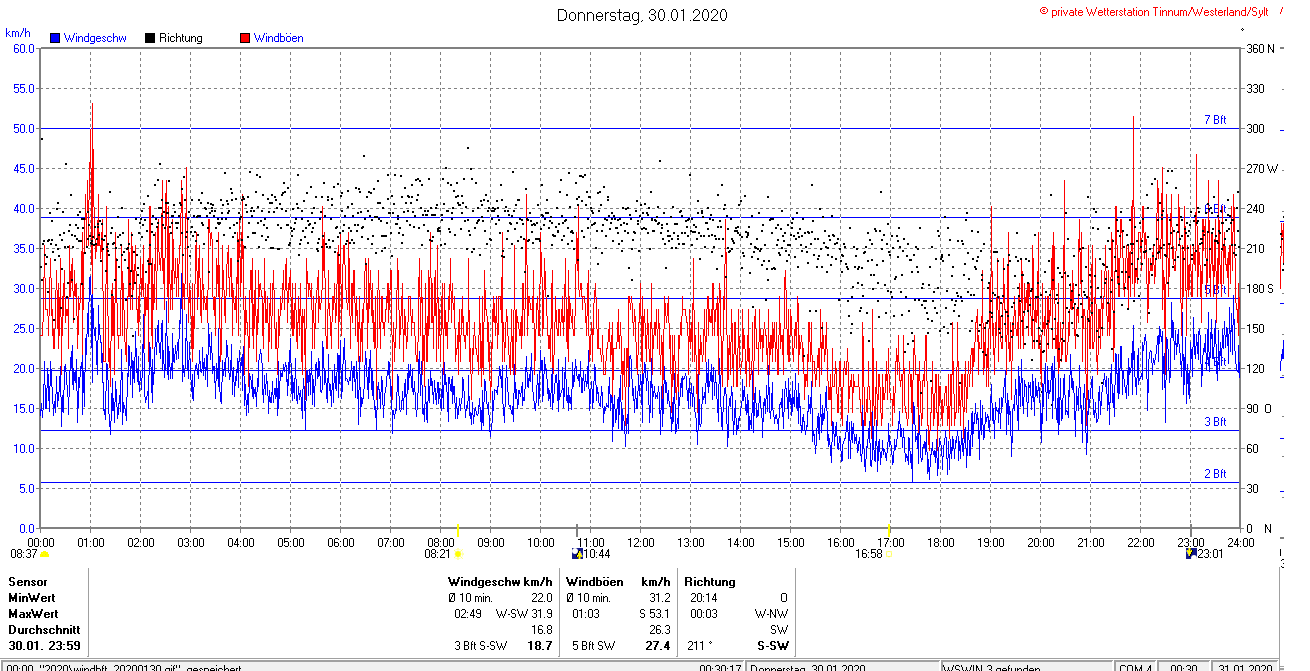Viewport: 1310px width, 671px height.
Task: Click the 90 O direction axis label
Action: click(x=1259, y=408)
